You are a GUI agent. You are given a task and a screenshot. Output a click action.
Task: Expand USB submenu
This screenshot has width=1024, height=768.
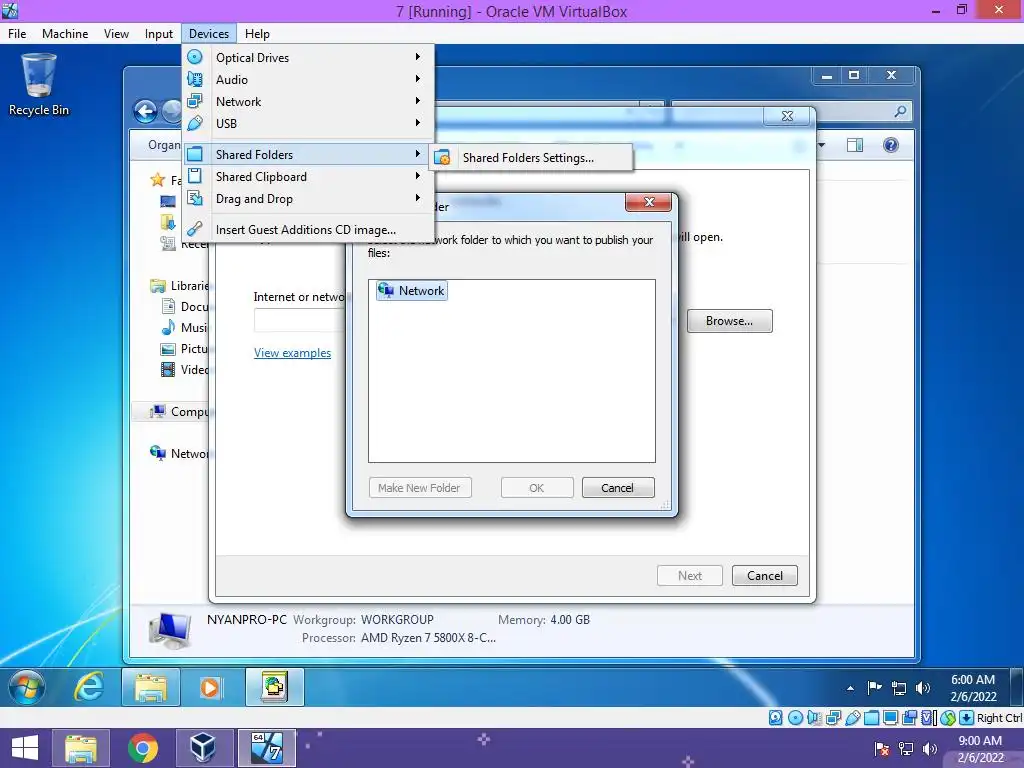(308, 123)
